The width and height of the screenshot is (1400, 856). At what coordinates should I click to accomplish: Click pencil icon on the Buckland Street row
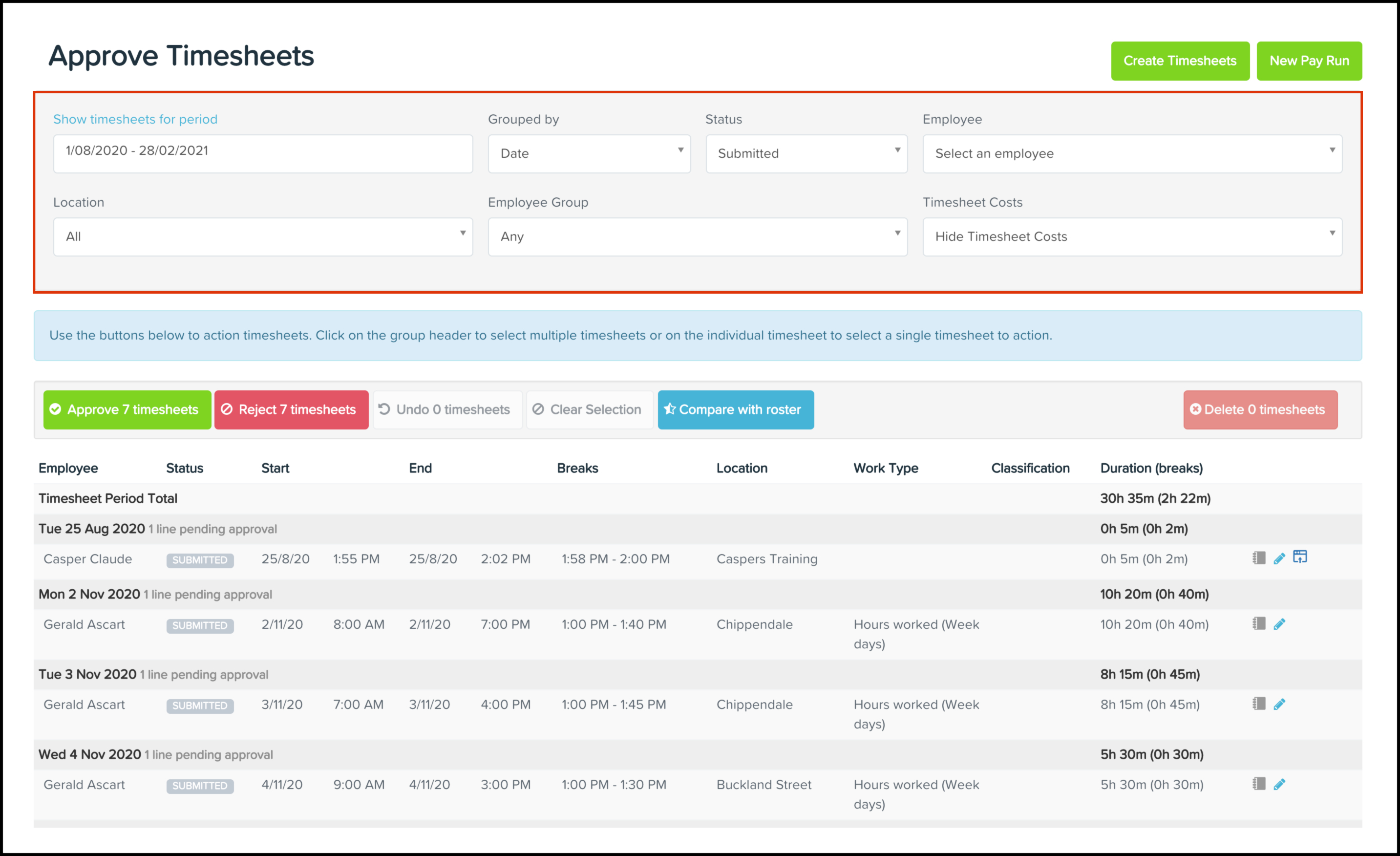(1279, 785)
